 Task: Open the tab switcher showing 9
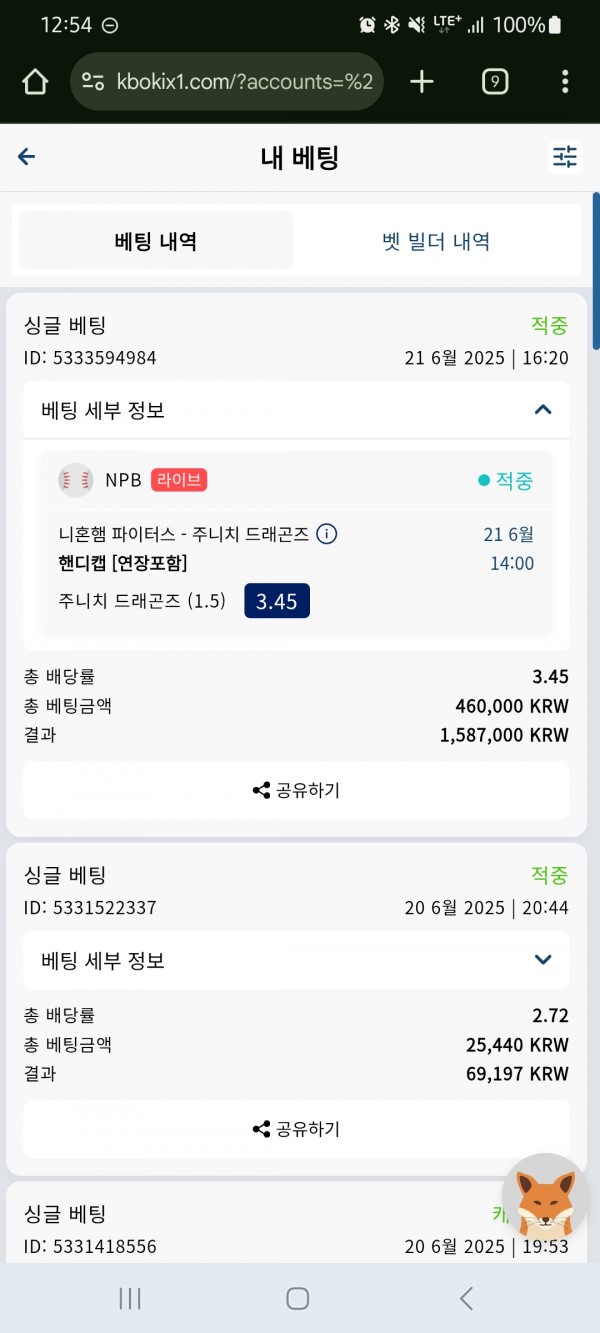pyautogui.click(x=495, y=82)
